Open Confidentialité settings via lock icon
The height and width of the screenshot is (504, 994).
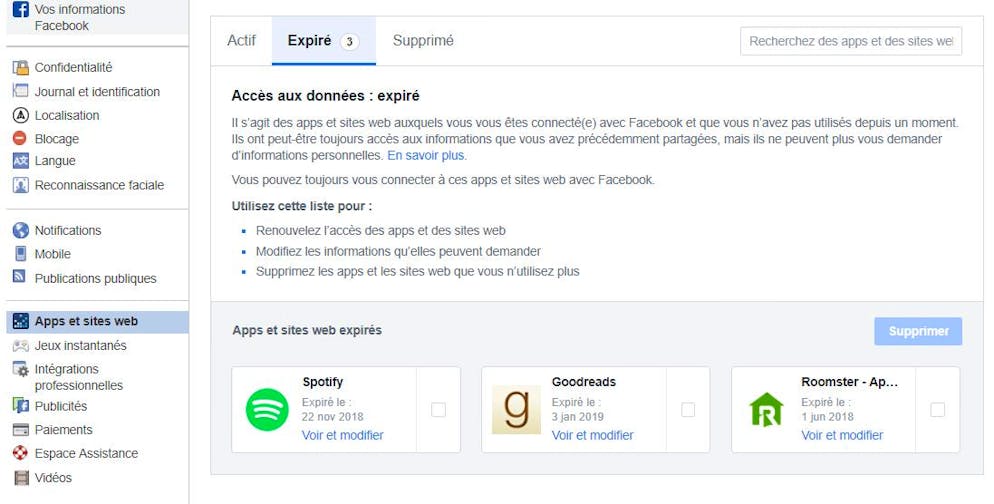(x=21, y=67)
